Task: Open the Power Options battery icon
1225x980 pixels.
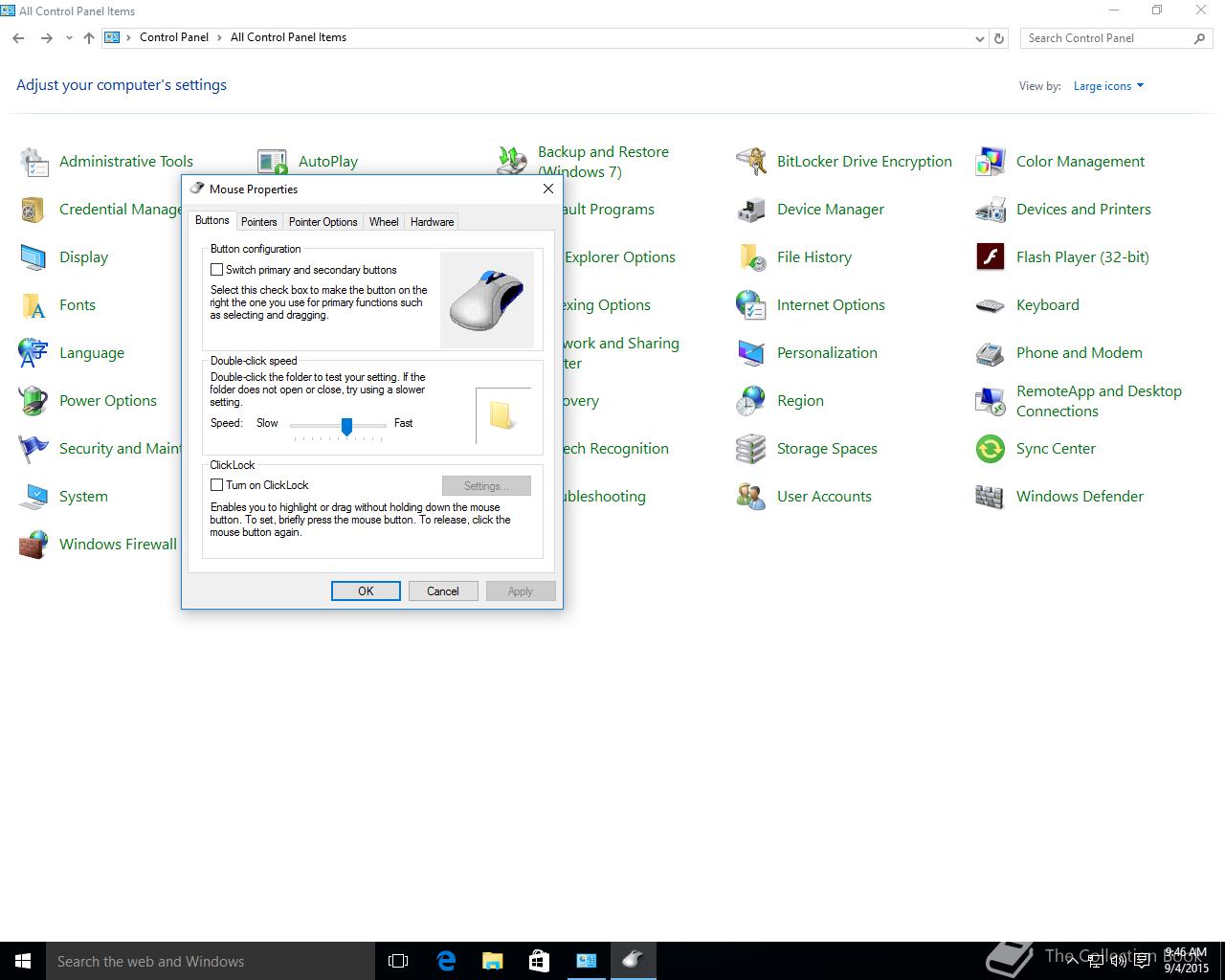Action: click(x=33, y=401)
